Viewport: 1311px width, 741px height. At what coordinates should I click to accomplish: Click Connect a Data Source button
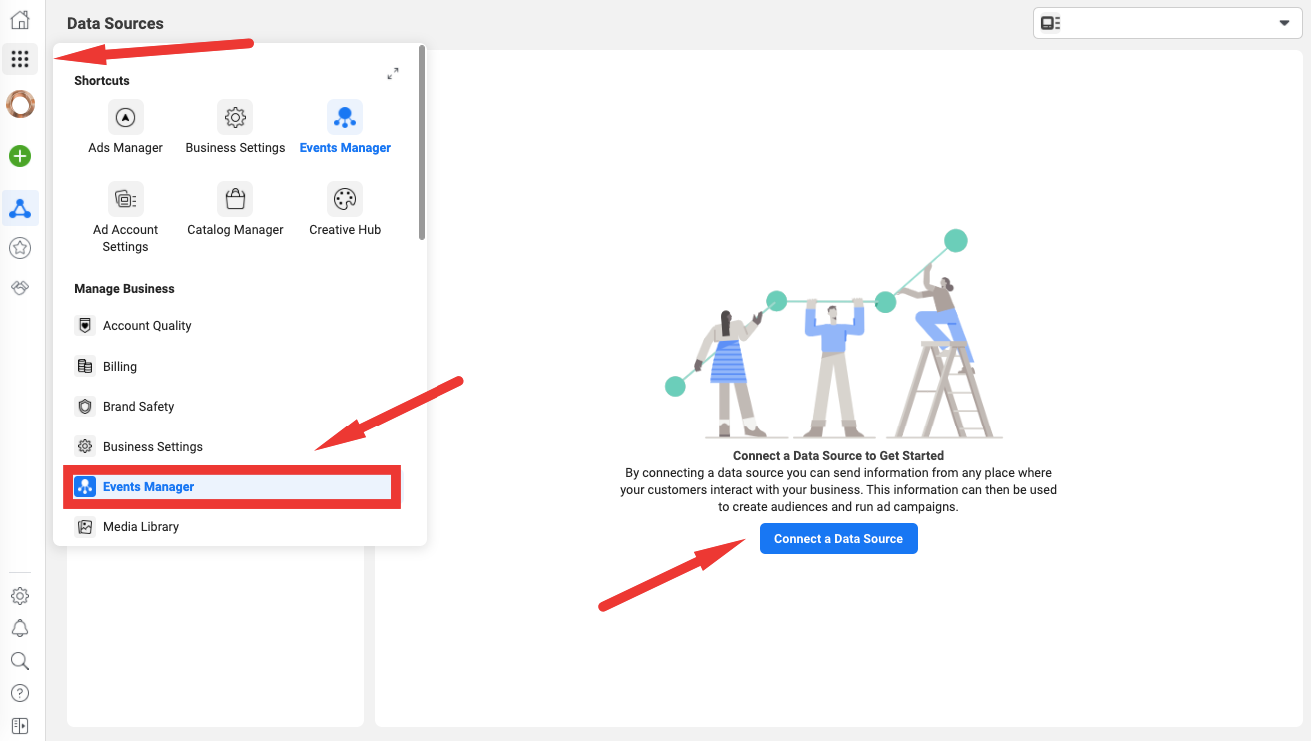[838, 539]
